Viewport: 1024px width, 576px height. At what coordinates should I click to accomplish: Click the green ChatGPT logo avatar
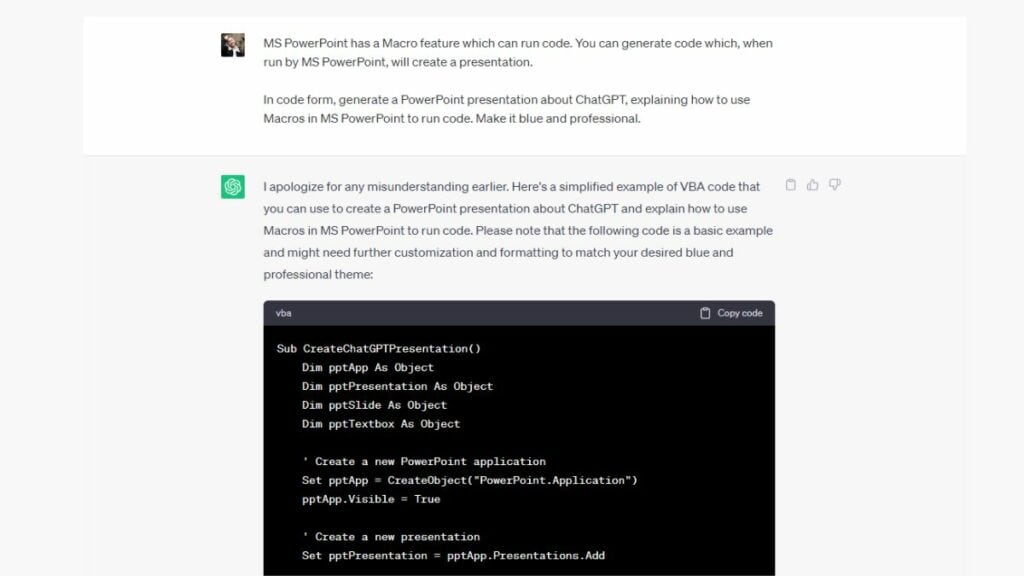point(232,187)
